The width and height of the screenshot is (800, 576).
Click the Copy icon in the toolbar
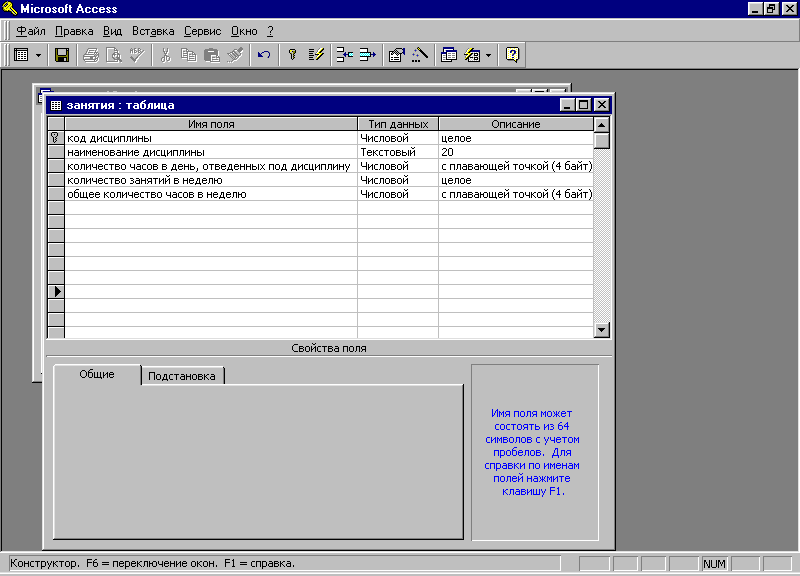click(189, 55)
